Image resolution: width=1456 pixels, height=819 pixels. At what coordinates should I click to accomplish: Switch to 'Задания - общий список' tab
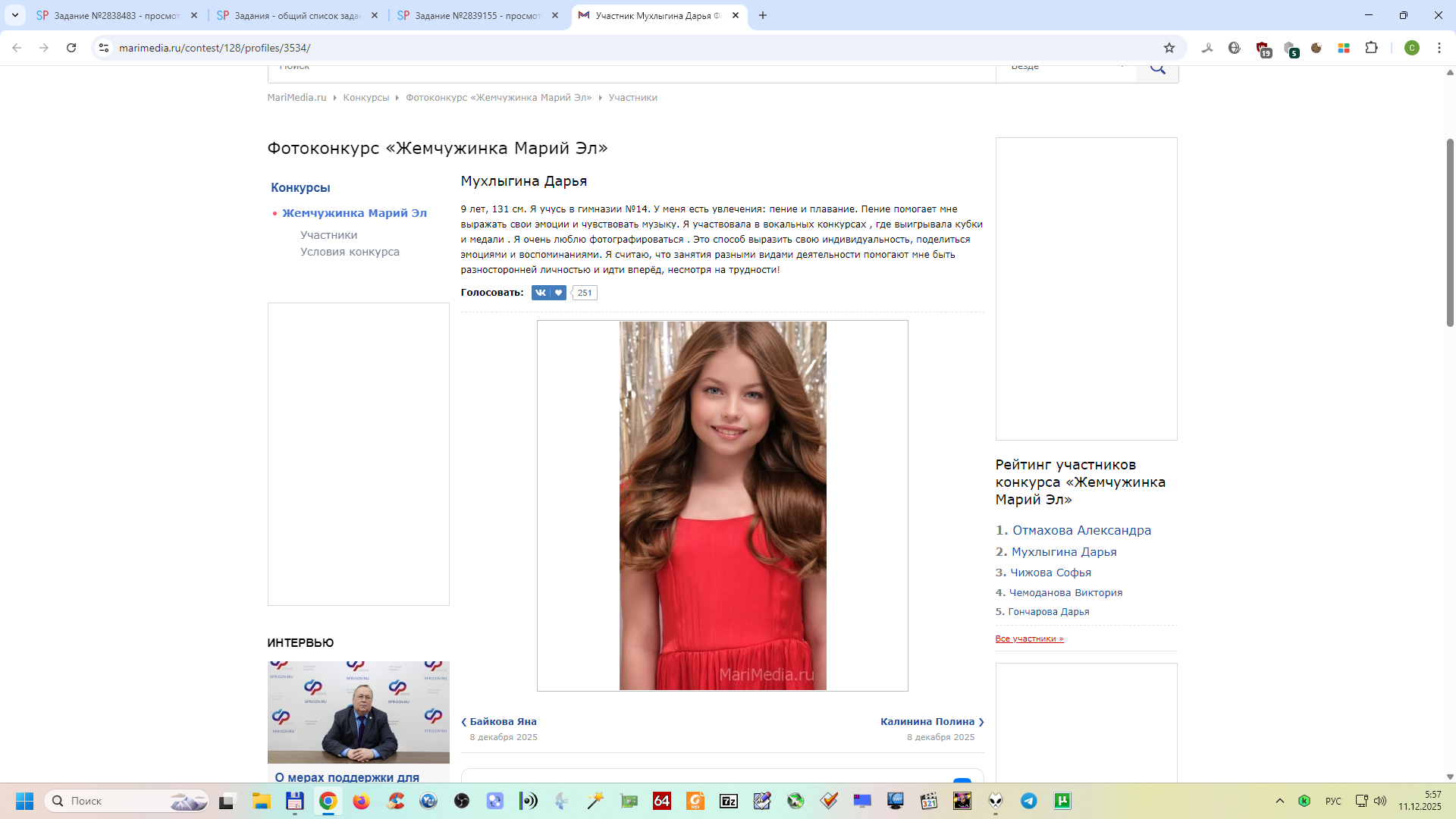click(297, 15)
